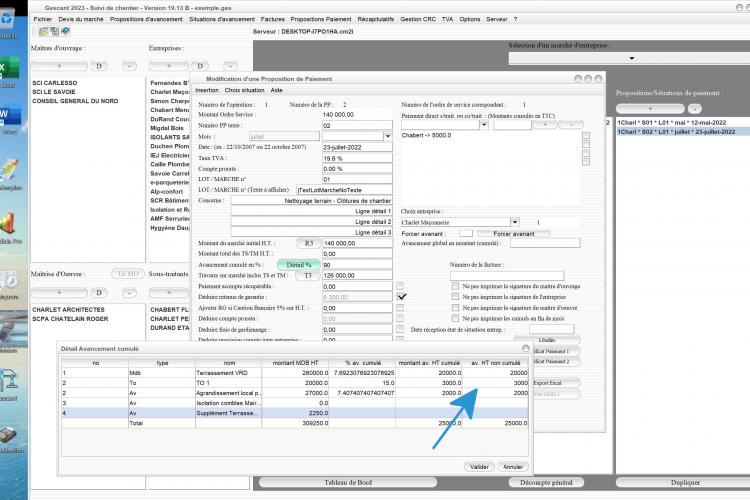This screenshot has width=750, height=500.
Task: Open the Récapitulatifs menu
Action: (375, 19)
